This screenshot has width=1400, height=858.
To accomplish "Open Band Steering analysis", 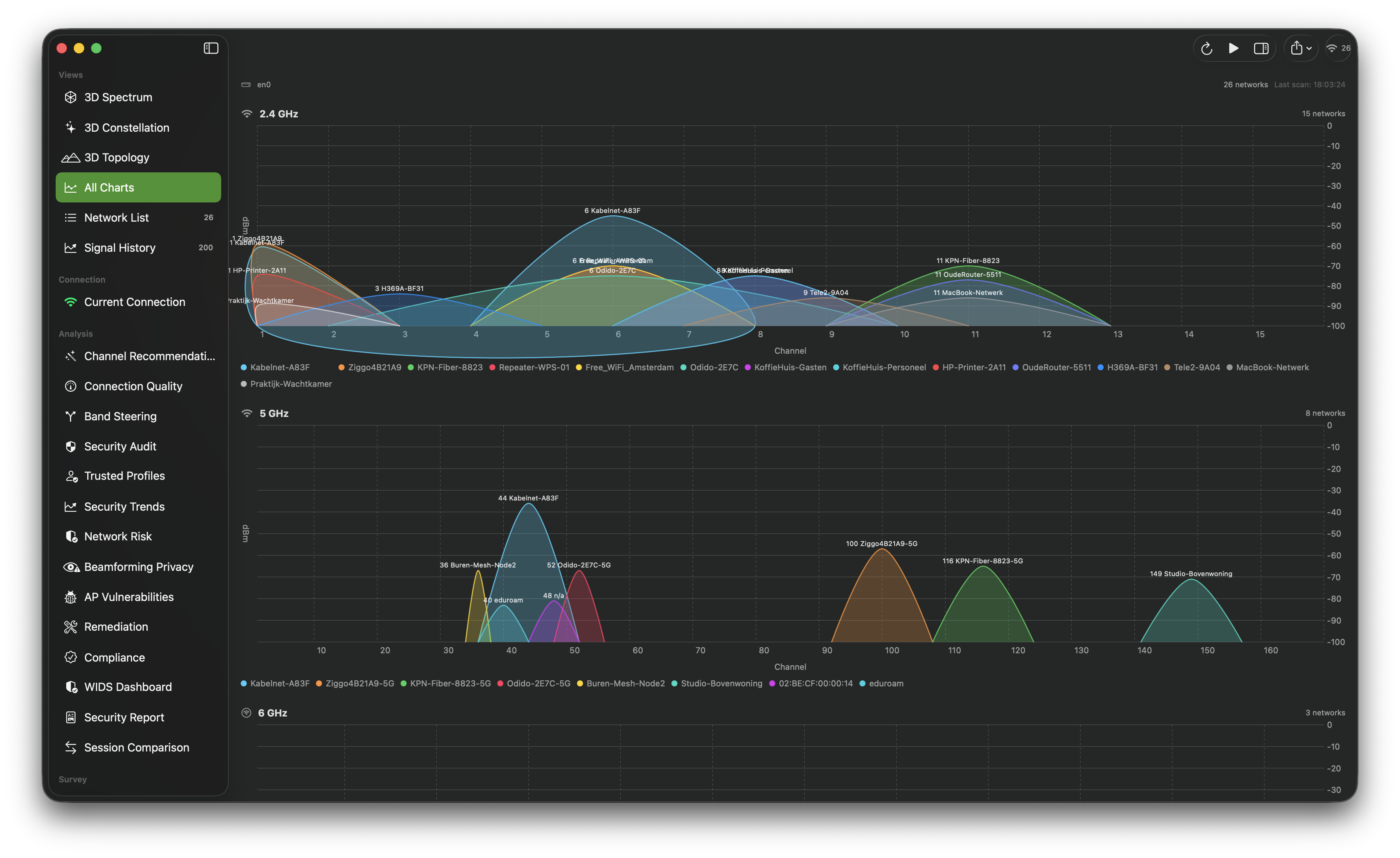I will click(138, 416).
